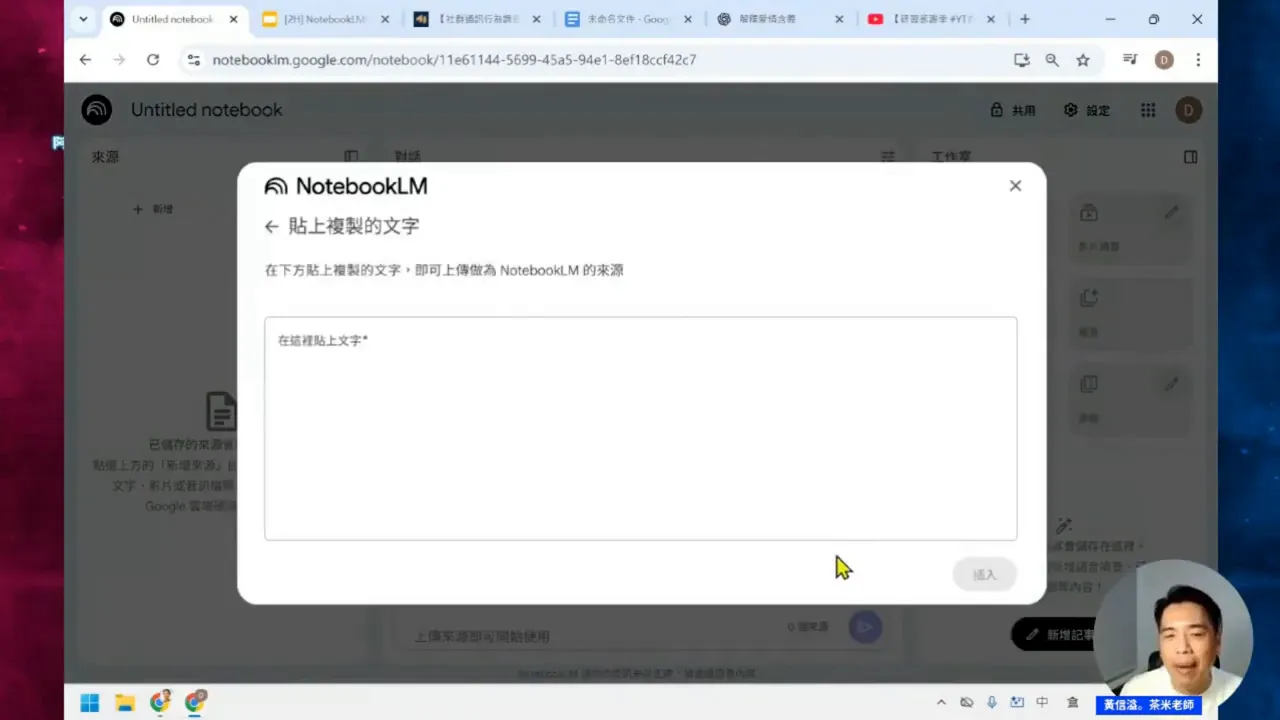Close the [2H] NotebookLM tab

(x=385, y=19)
